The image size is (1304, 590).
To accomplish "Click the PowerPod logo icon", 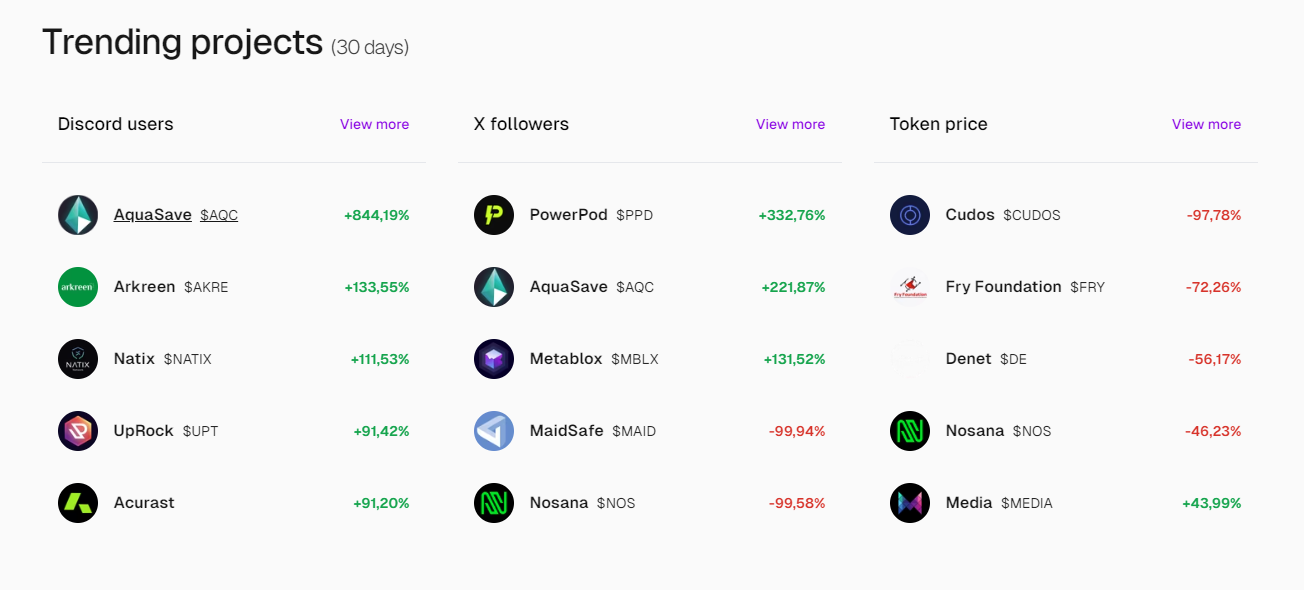I will 494,215.
